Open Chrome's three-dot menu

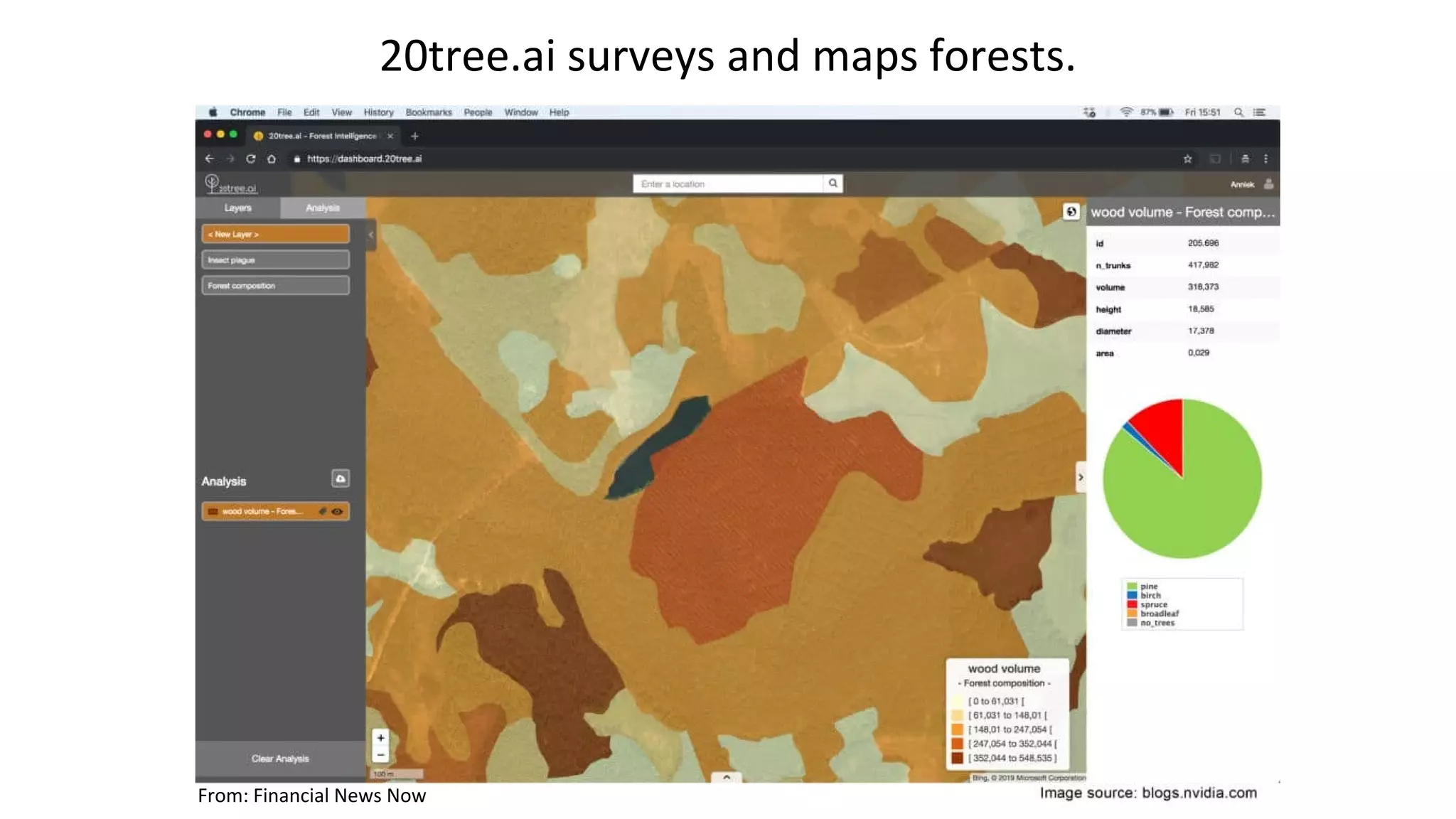point(1265,159)
